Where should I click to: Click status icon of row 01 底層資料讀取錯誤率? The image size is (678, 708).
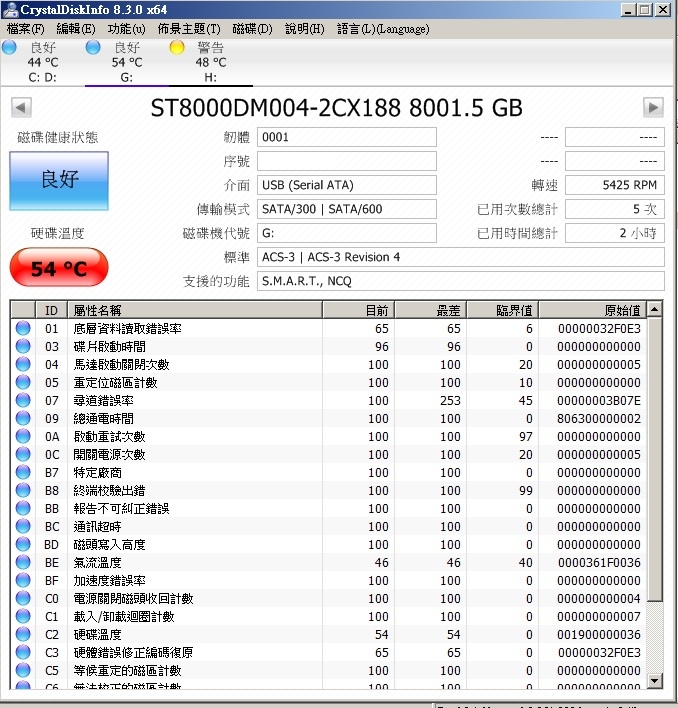point(23,328)
